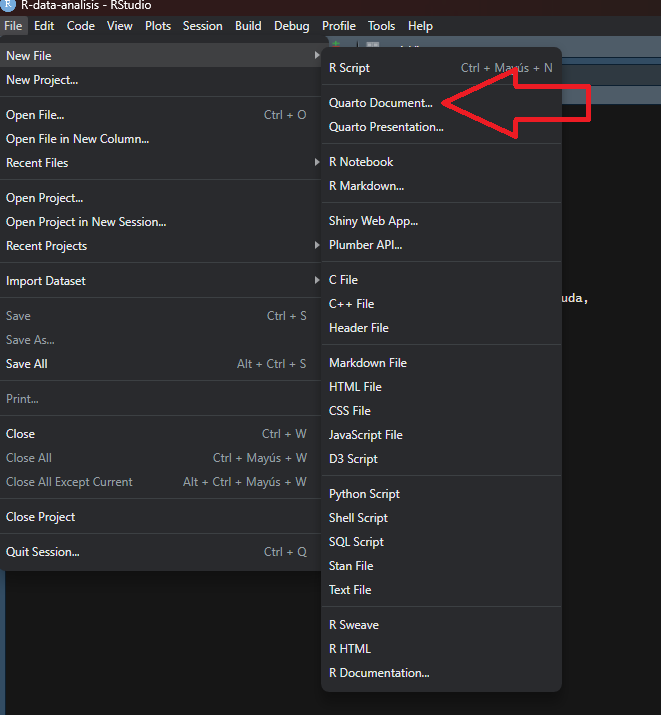Choose SQL Script file type

pos(356,542)
